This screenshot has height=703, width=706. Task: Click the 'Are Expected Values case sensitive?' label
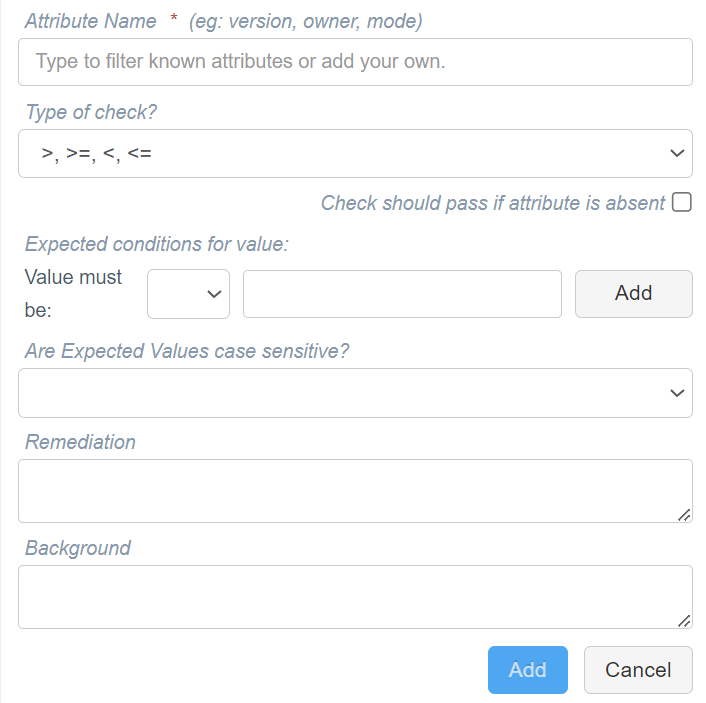187,351
